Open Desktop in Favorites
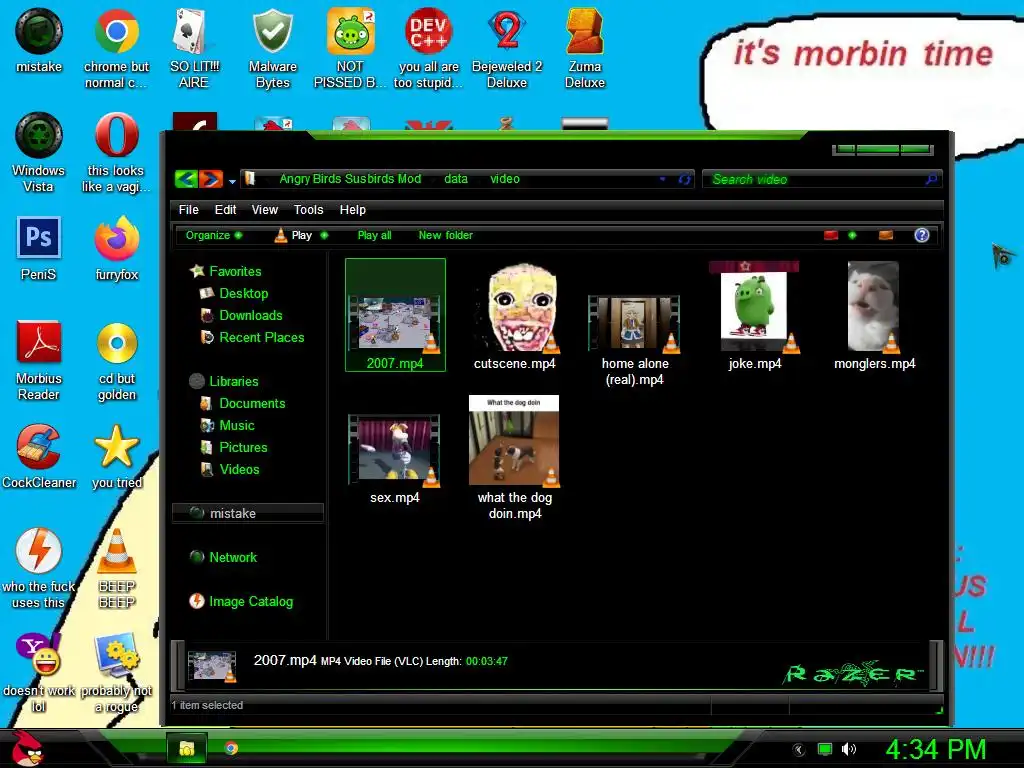 click(243, 293)
